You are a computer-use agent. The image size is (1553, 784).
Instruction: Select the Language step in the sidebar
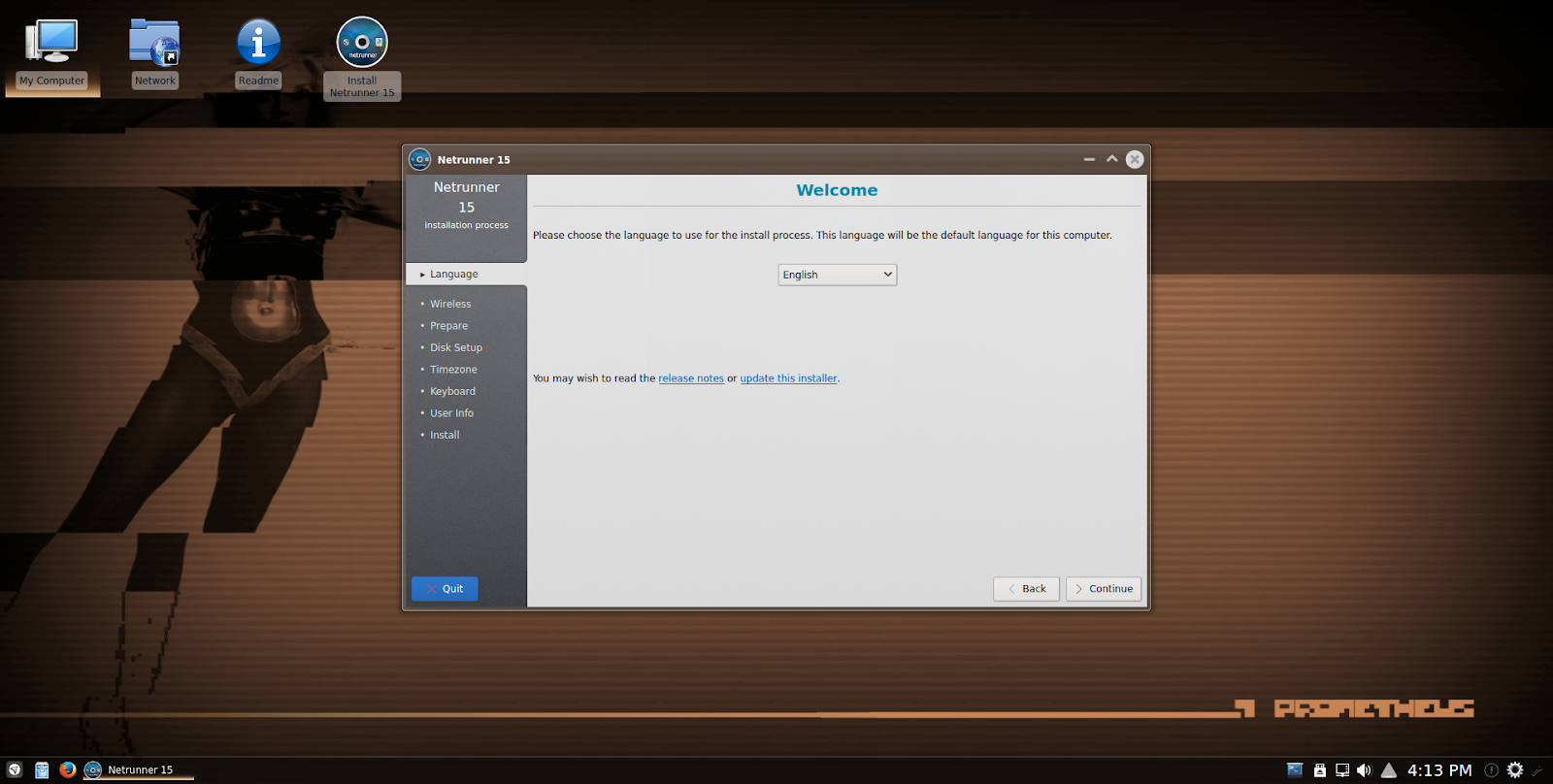pyautogui.click(x=466, y=275)
